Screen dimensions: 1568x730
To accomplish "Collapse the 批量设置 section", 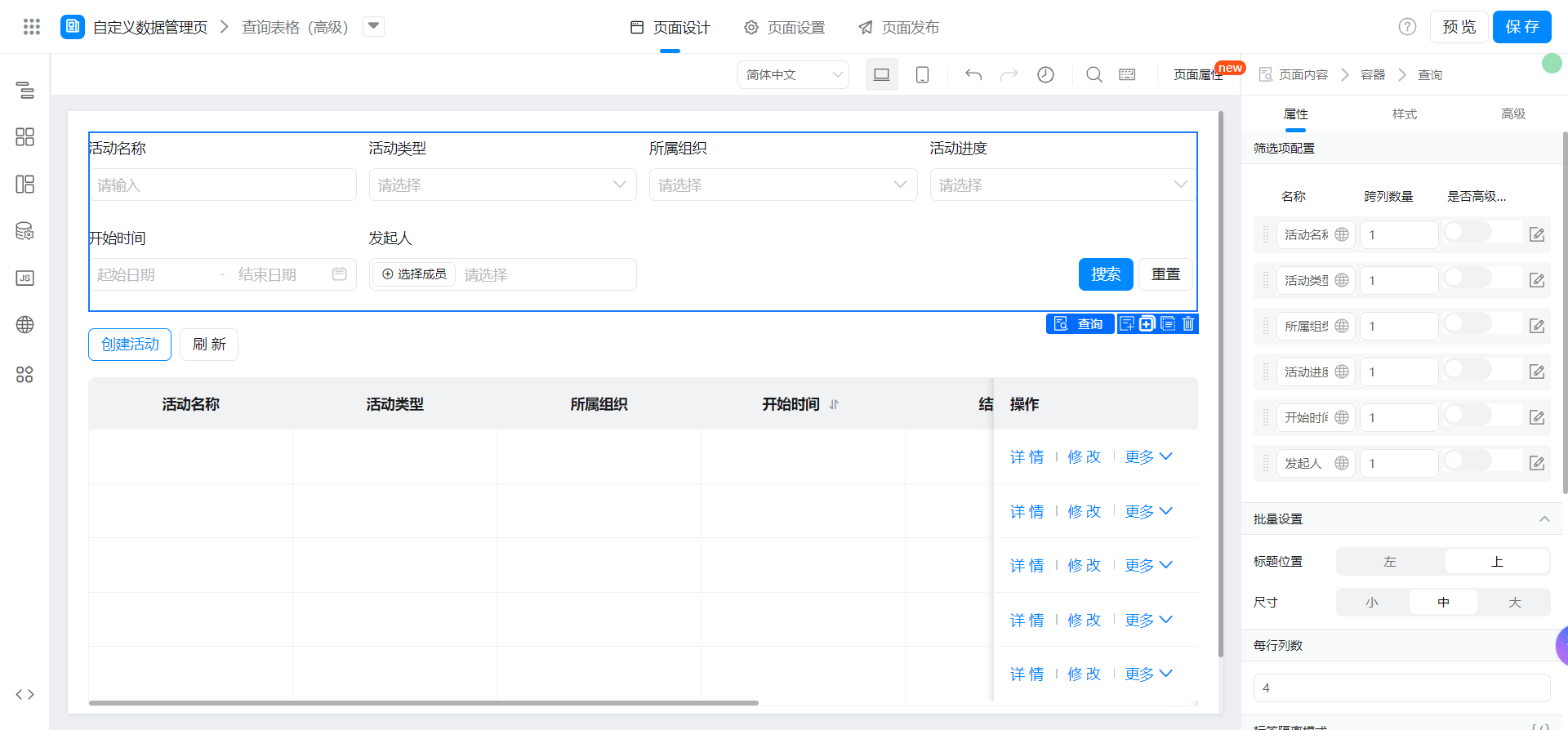I will point(1544,519).
